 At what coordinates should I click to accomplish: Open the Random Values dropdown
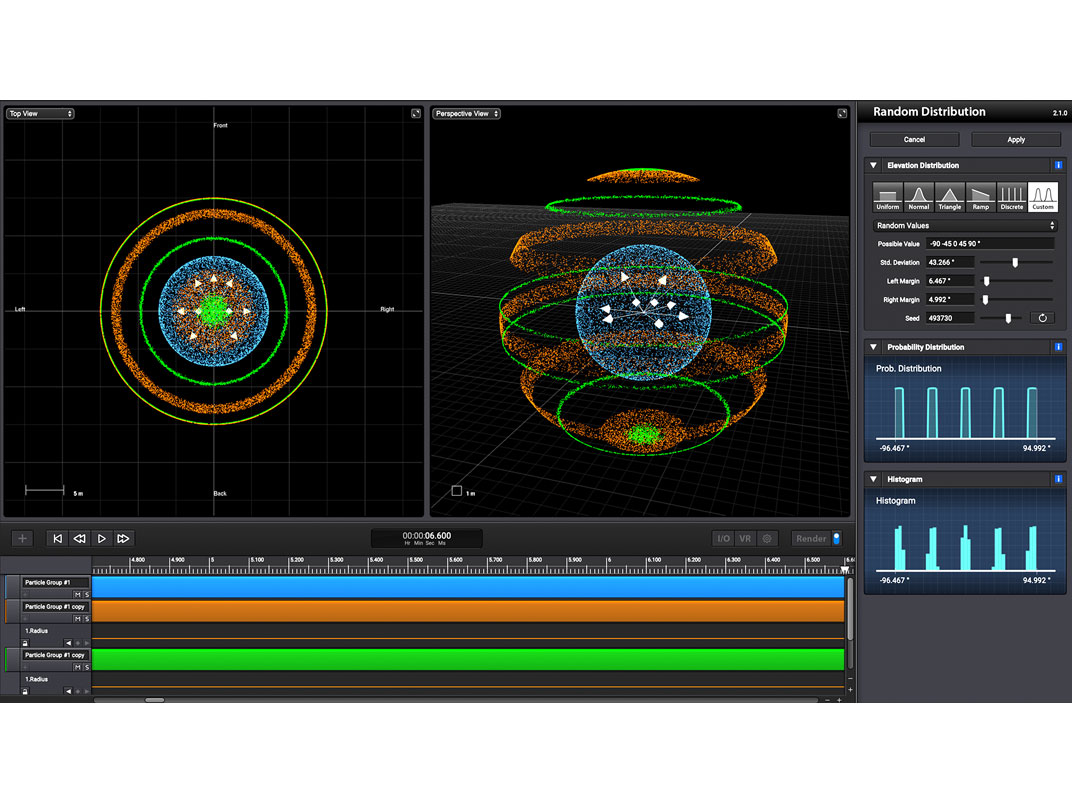coord(965,226)
